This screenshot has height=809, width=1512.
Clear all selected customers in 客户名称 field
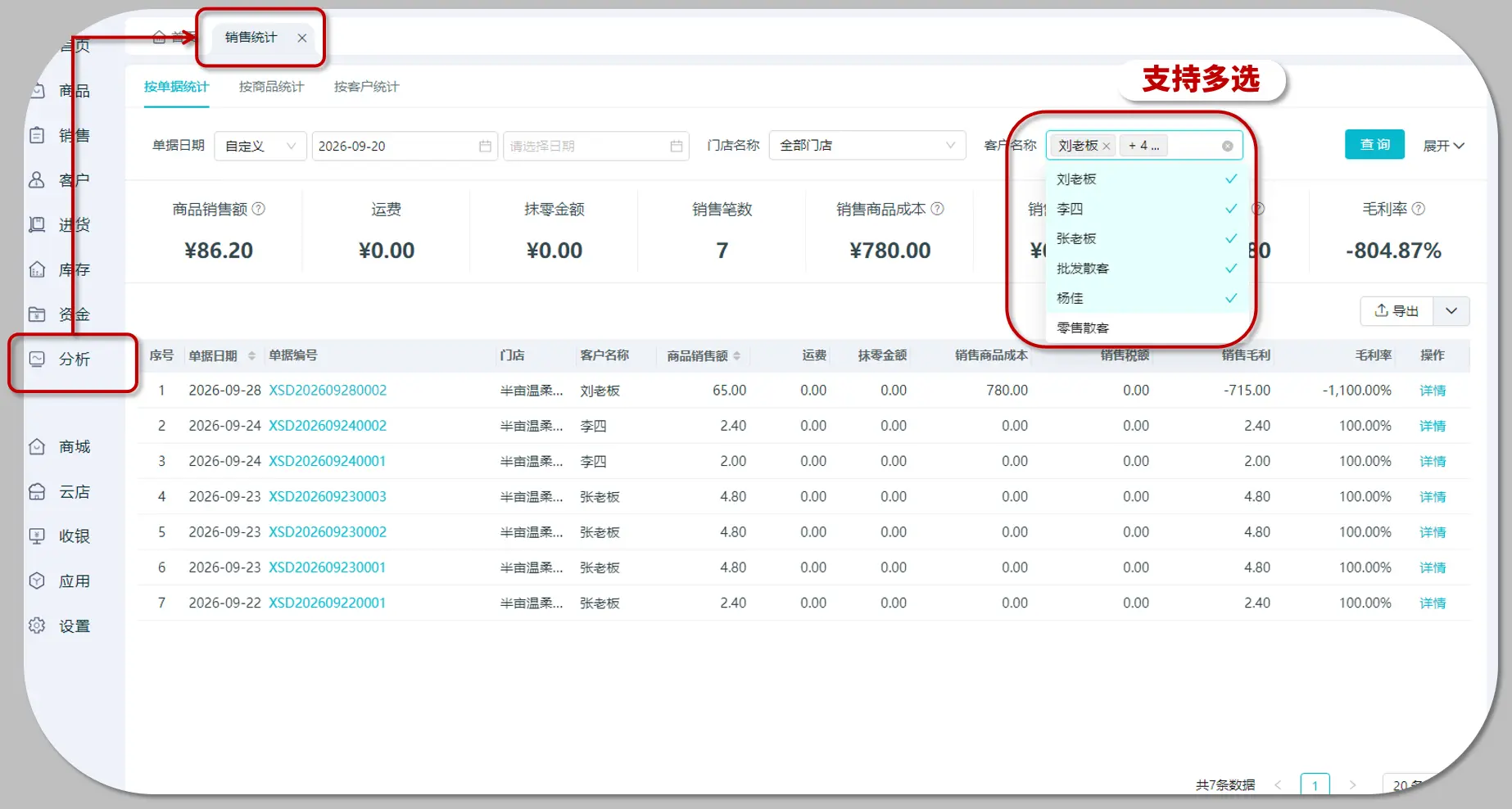[1227, 146]
